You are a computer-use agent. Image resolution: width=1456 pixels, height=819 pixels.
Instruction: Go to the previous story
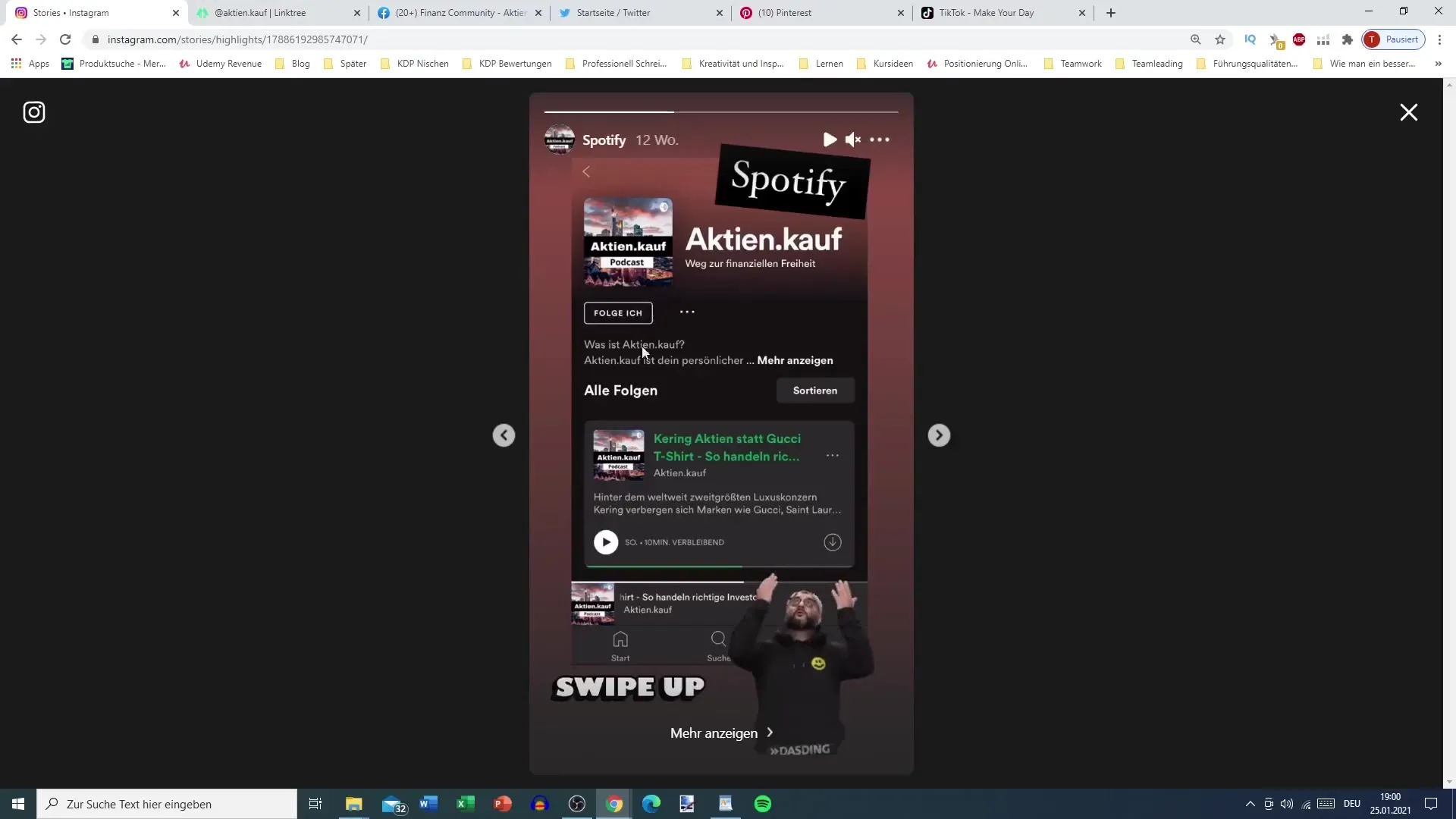click(x=504, y=435)
